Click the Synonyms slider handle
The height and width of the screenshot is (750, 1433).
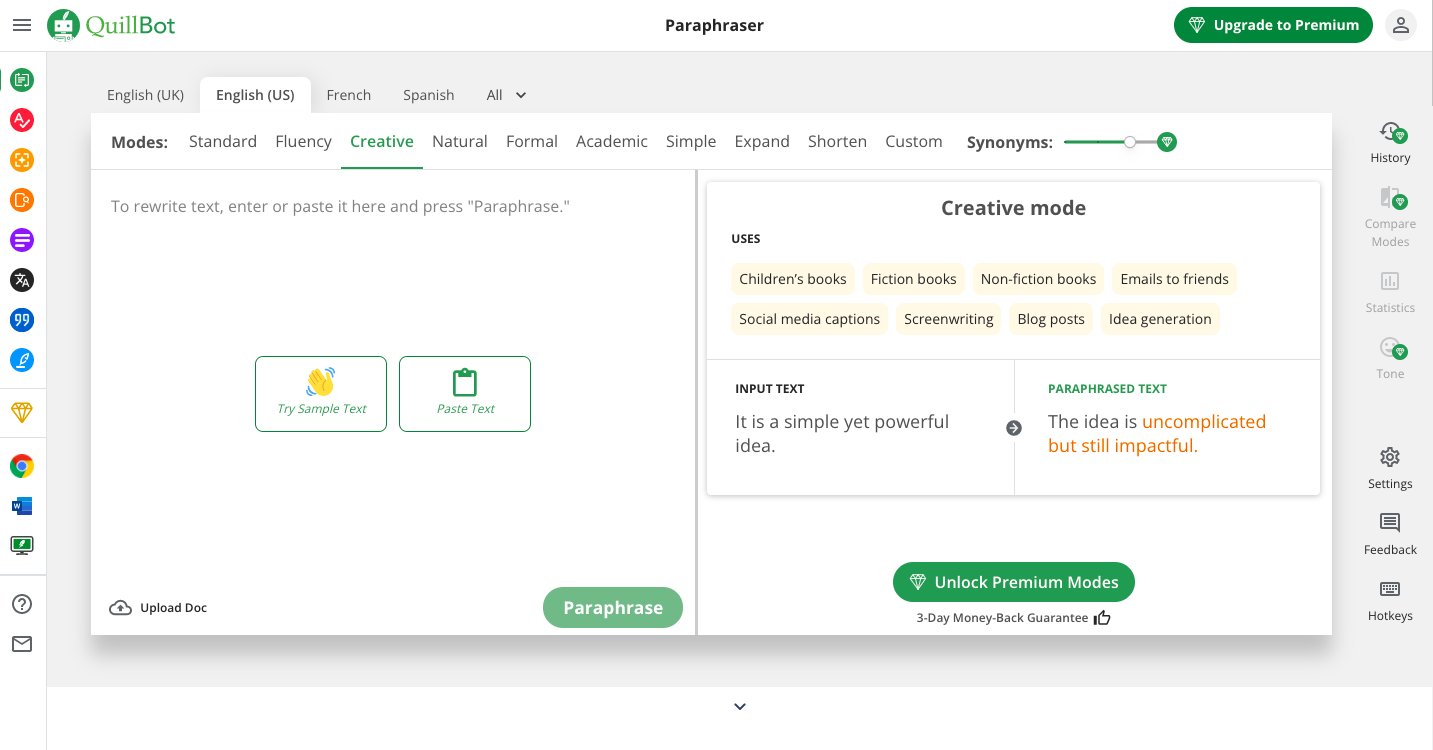click(x=1130, y=142)
